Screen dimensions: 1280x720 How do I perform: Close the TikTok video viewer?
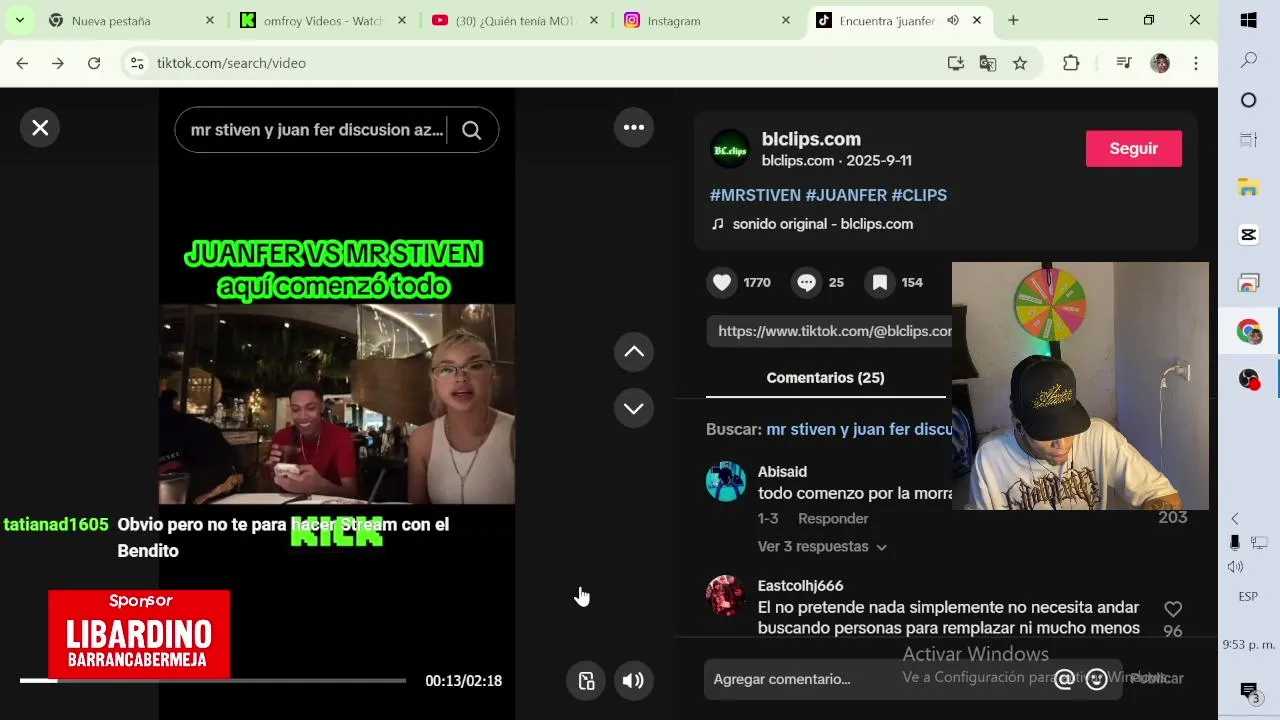[40, 128]
